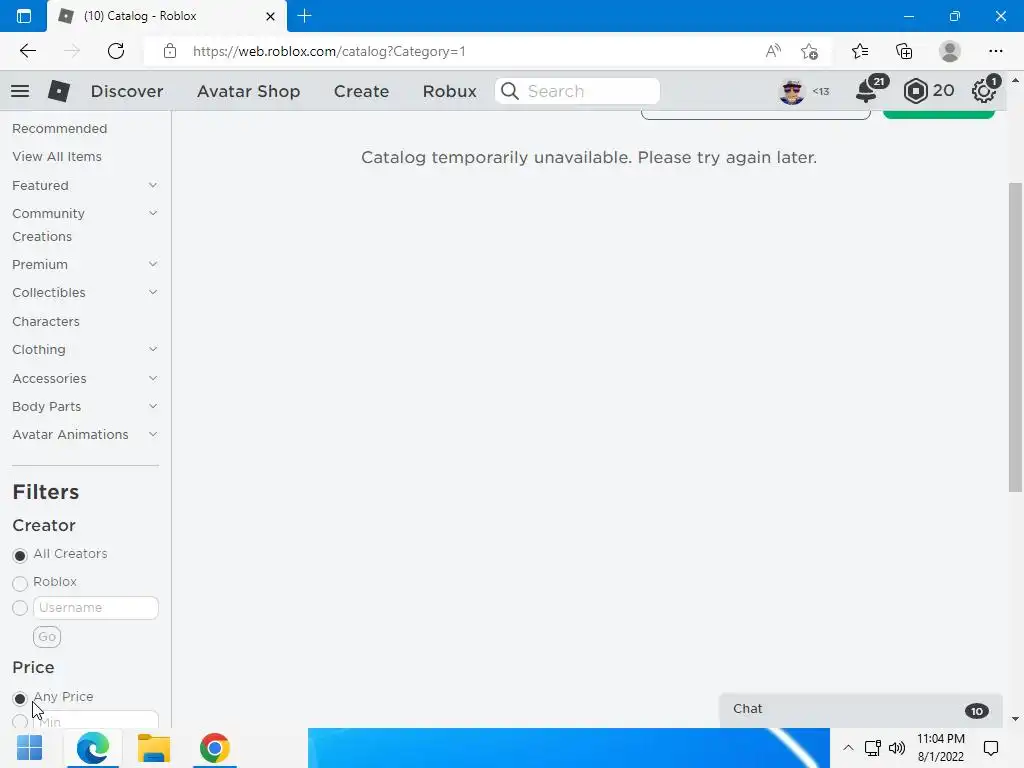Open the Discover menu item

pyautogui.click(x=127, y=91)
